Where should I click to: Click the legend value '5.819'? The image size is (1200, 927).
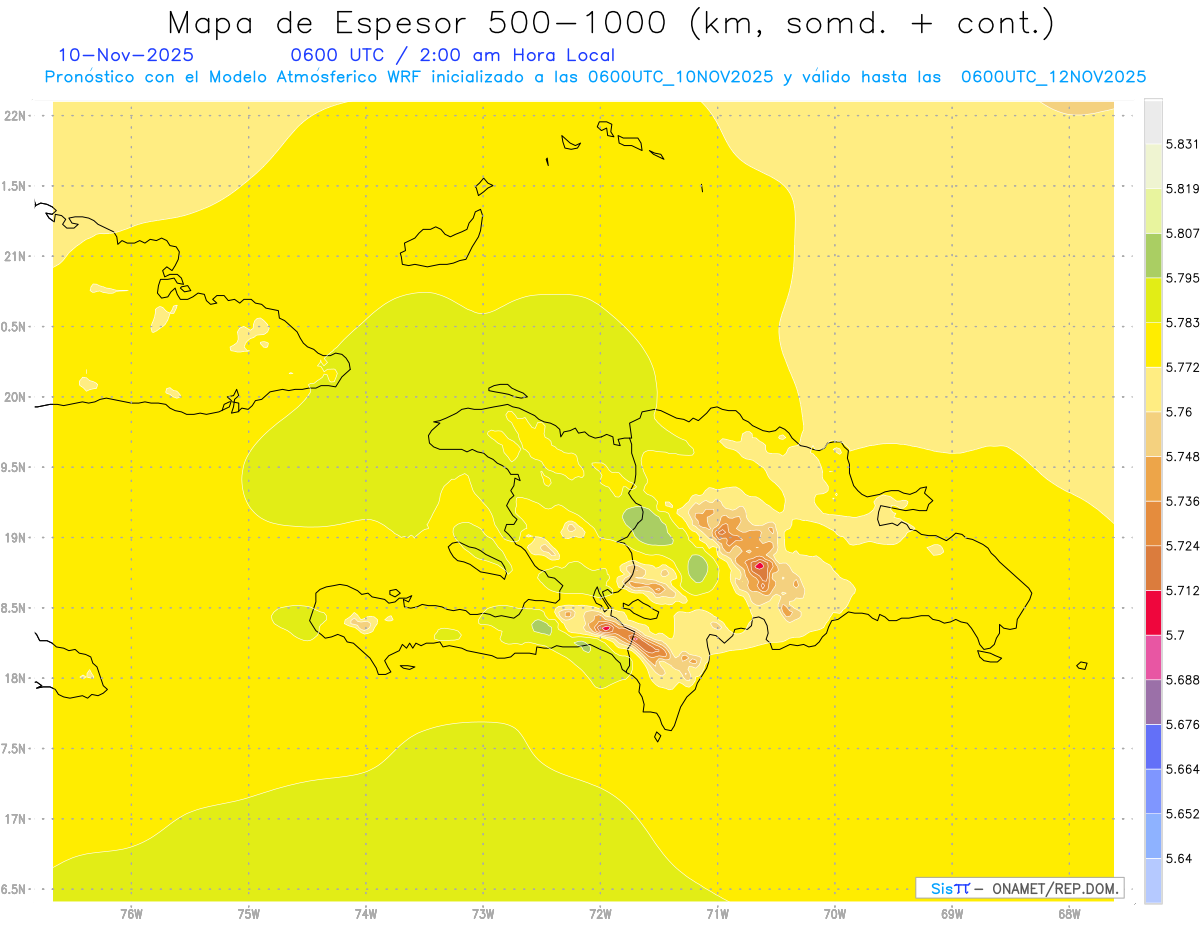(1181, 189)
